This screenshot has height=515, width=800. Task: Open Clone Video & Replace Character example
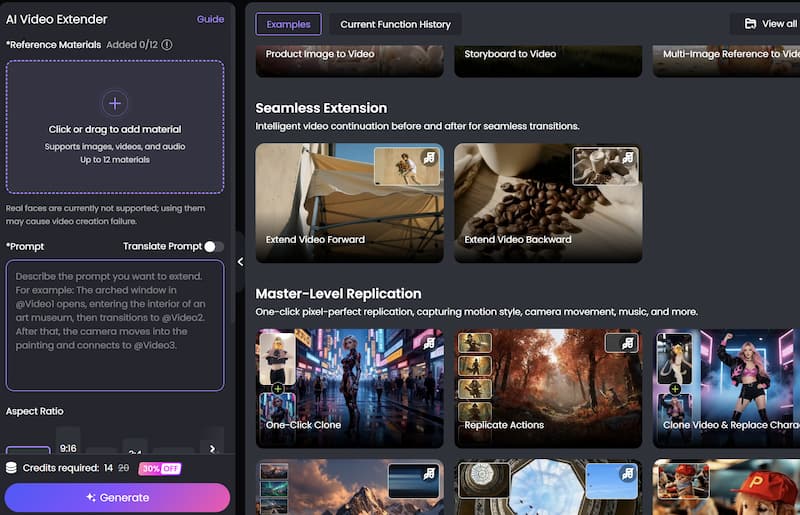click(x=727, y=388)
